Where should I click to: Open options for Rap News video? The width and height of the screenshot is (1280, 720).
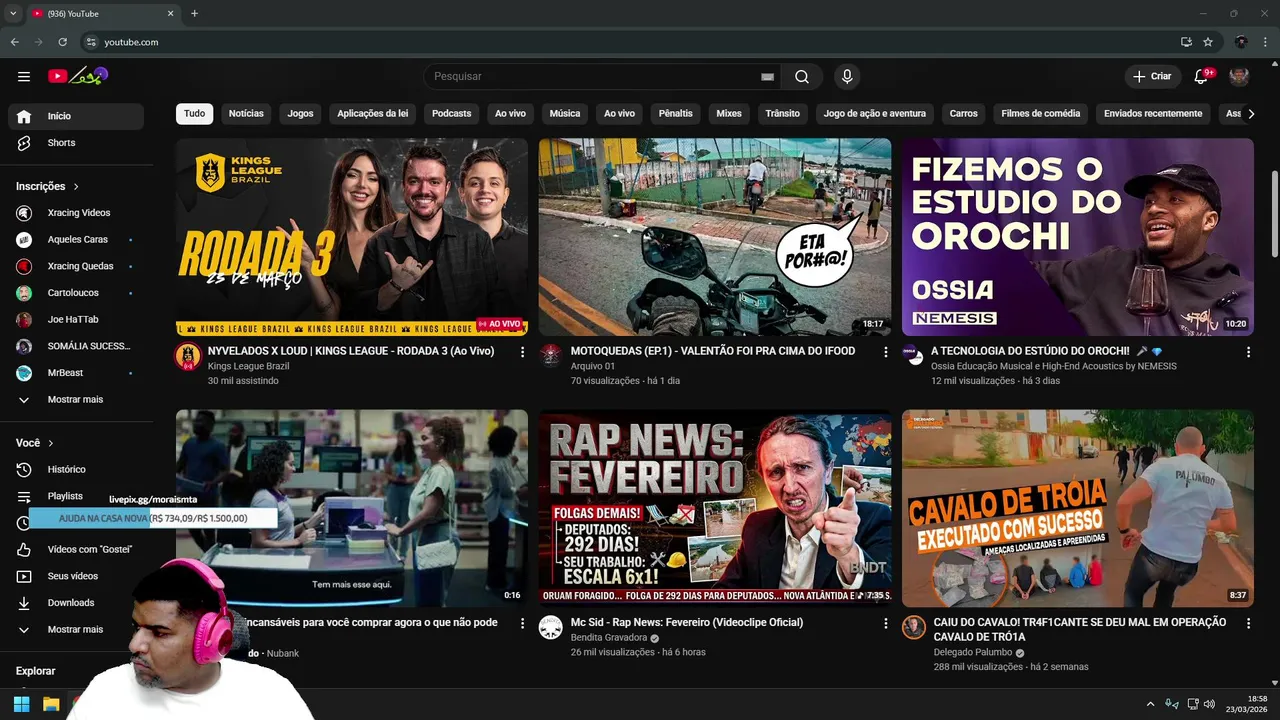click(x=885, y=623)
